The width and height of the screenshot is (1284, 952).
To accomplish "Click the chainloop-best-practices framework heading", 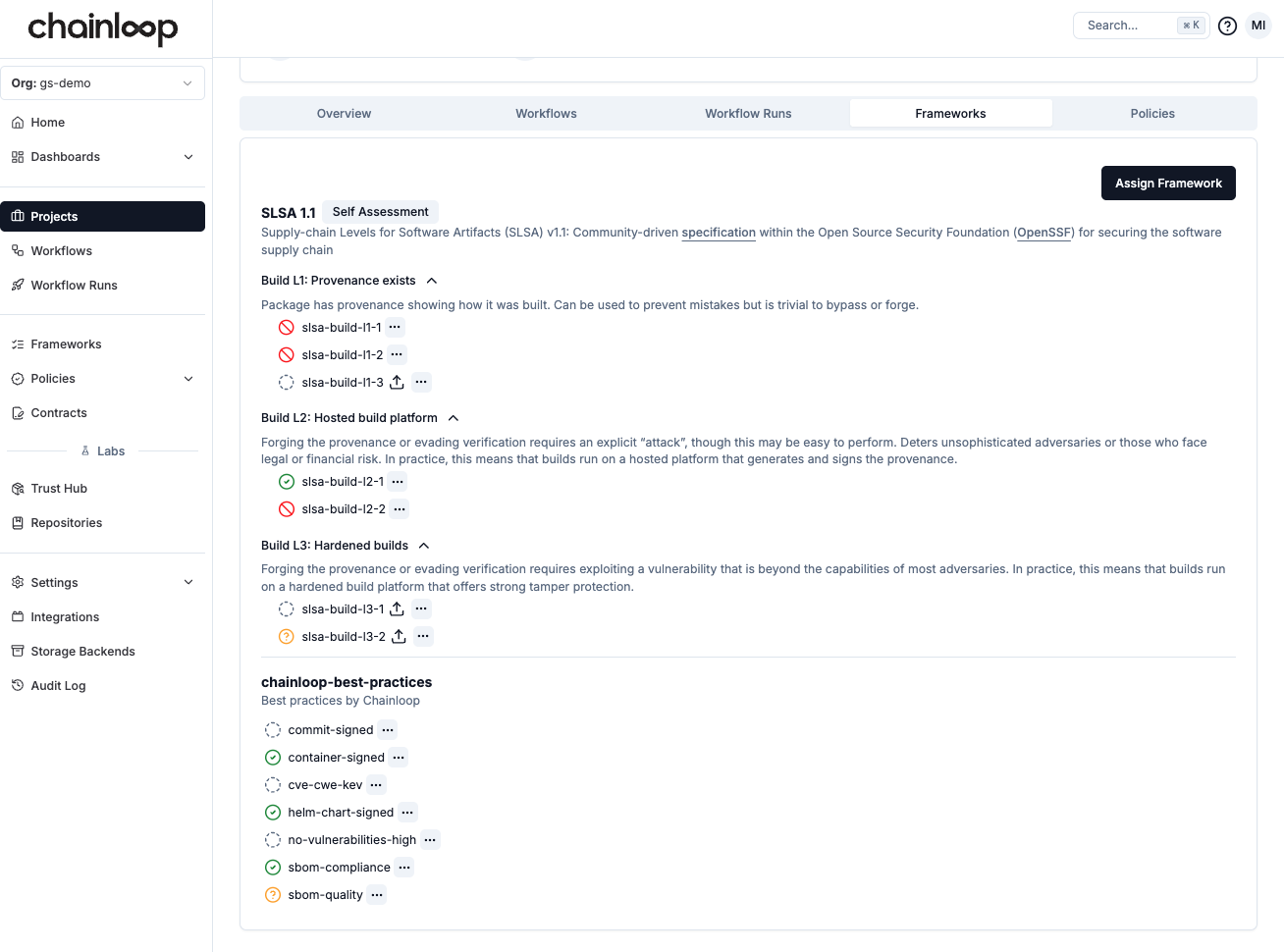I will [x=347, y=682].
